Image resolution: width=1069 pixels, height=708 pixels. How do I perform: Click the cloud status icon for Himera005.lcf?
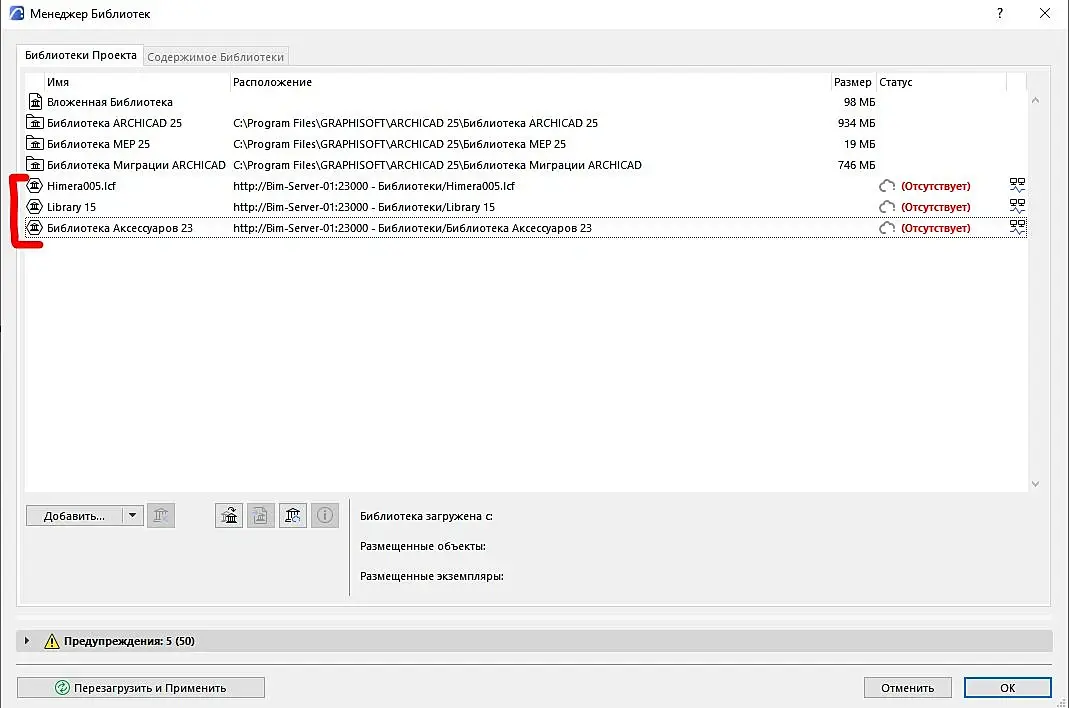(886, 186)
